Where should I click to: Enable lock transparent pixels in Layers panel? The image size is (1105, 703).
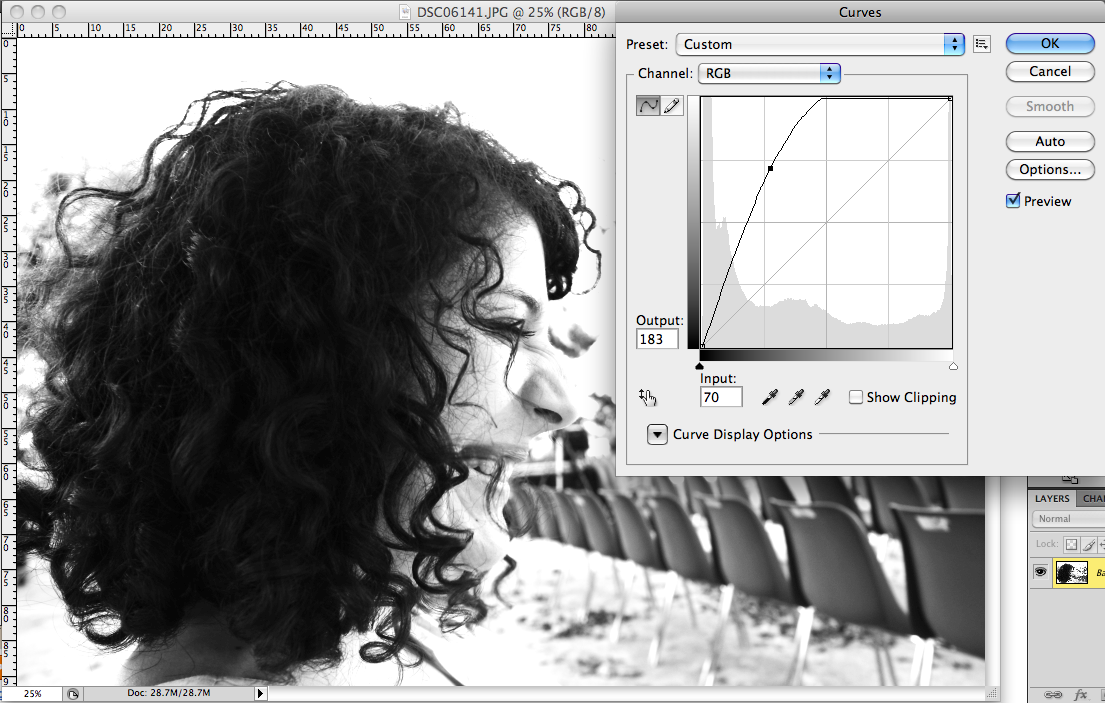click(x=1071, y=545)
